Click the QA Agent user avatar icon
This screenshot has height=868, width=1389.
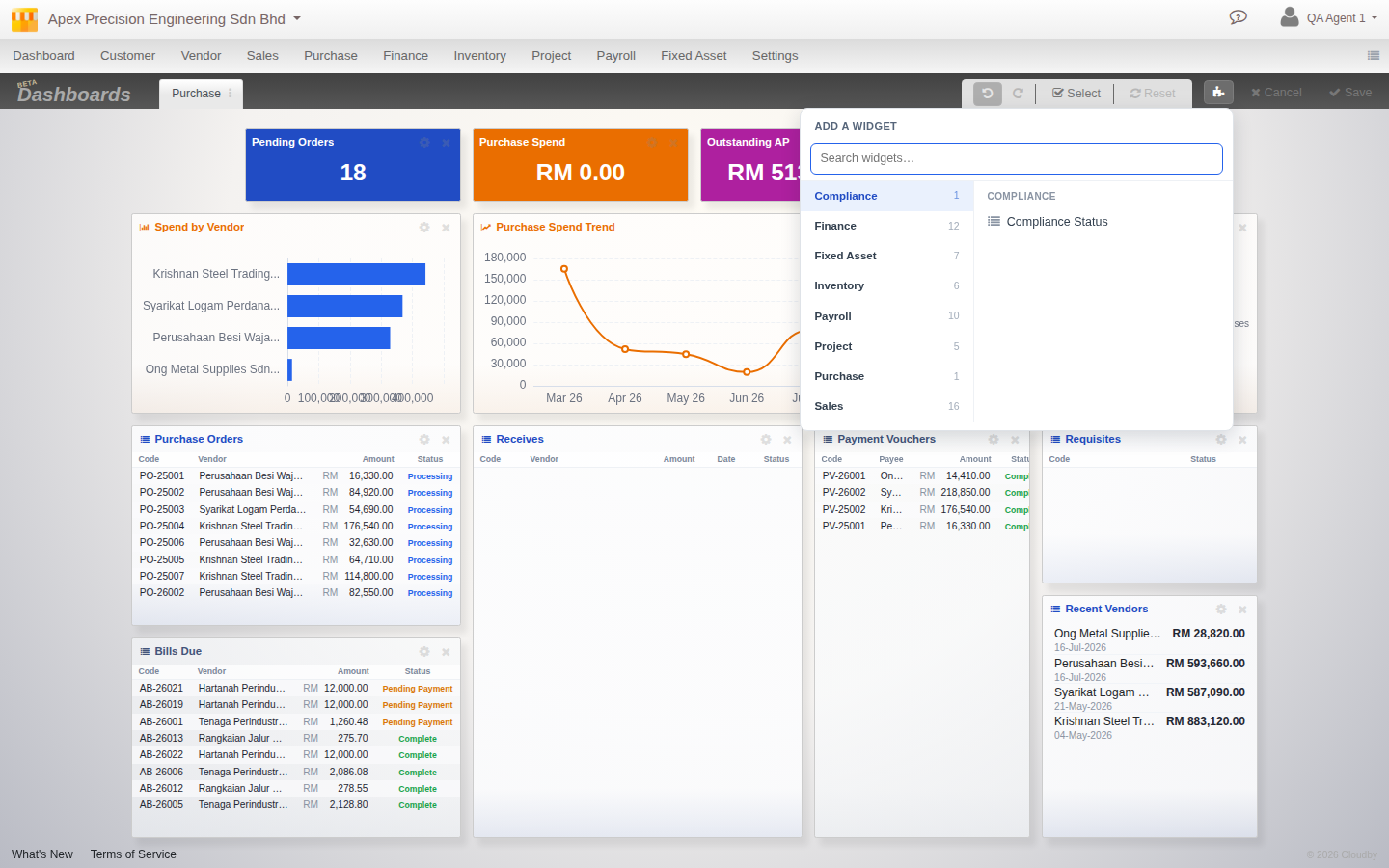click(x=1289, y=16)
